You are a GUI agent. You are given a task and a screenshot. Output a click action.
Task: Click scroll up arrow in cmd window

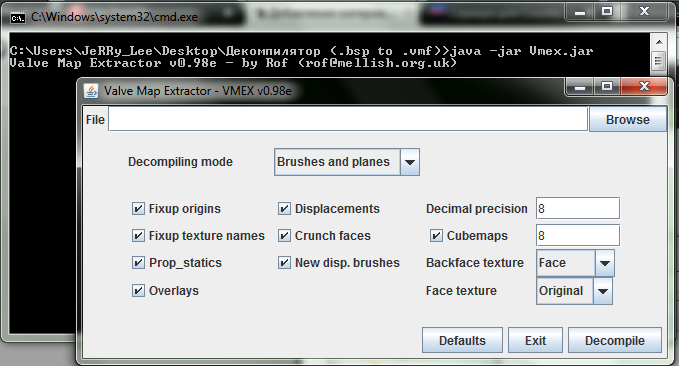[659, 42]
